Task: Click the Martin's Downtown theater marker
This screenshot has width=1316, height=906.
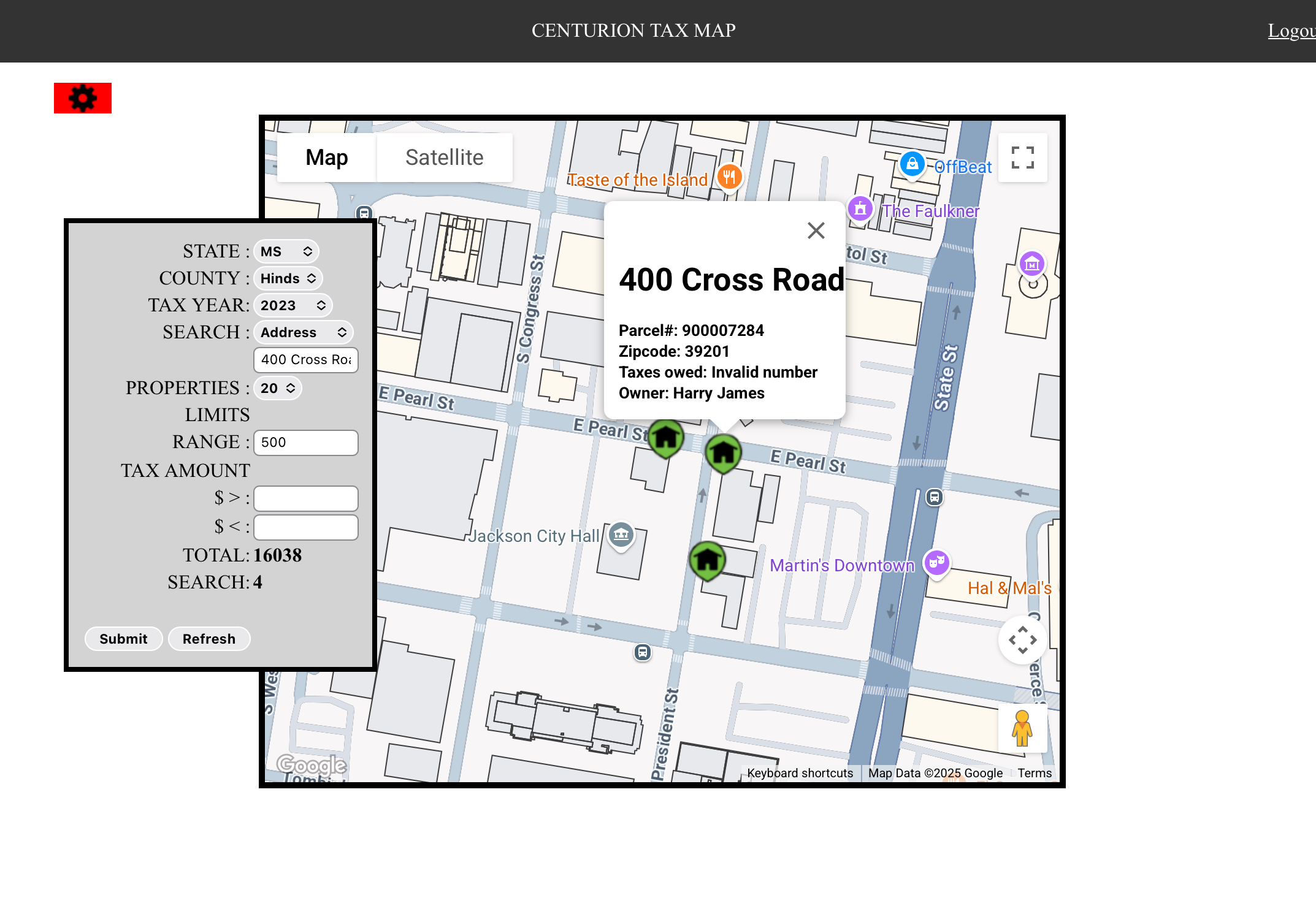Action: (x=936, y=562)
